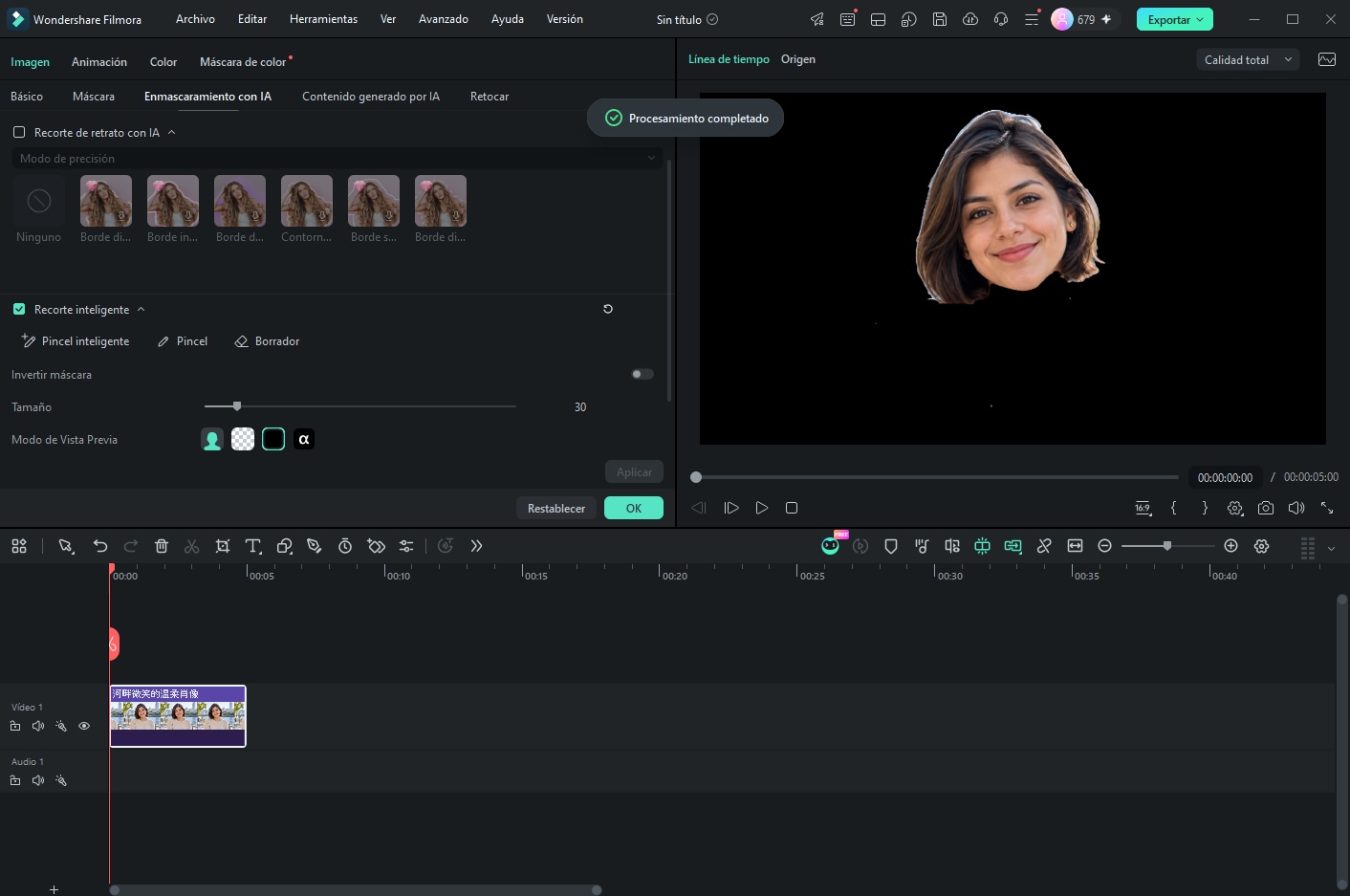Click the preview fullscreen expand arrows
Screen dimensions: 1350x896
point(1327,508)
